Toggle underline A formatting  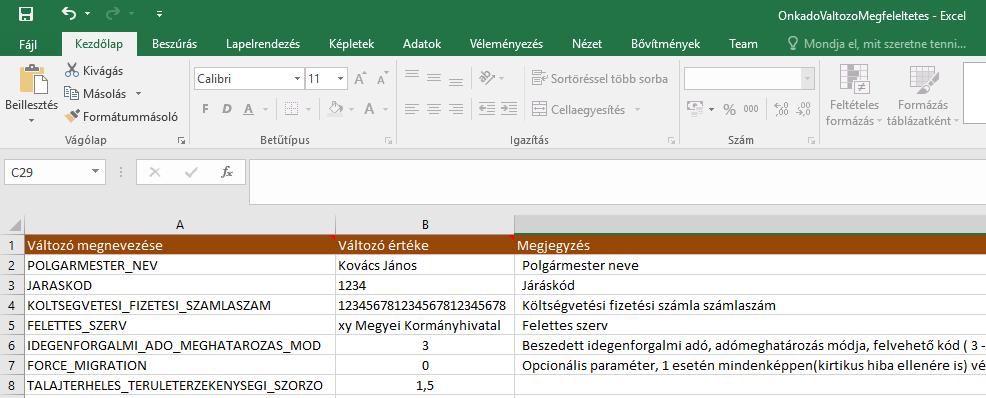(x=248, y=109)
